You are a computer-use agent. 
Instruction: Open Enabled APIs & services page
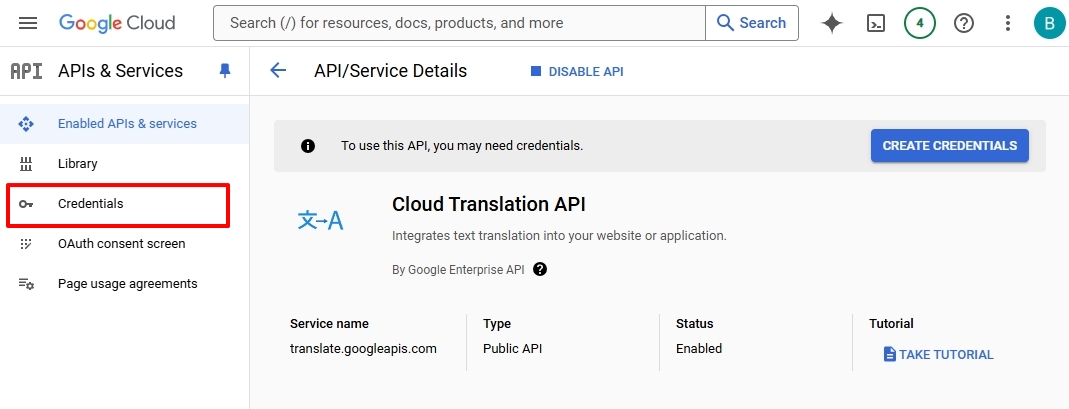[x=124, y=123]
